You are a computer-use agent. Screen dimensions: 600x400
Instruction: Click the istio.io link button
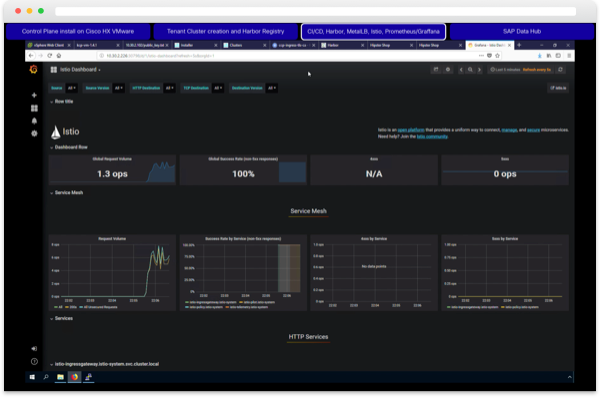tap(558, 88)
